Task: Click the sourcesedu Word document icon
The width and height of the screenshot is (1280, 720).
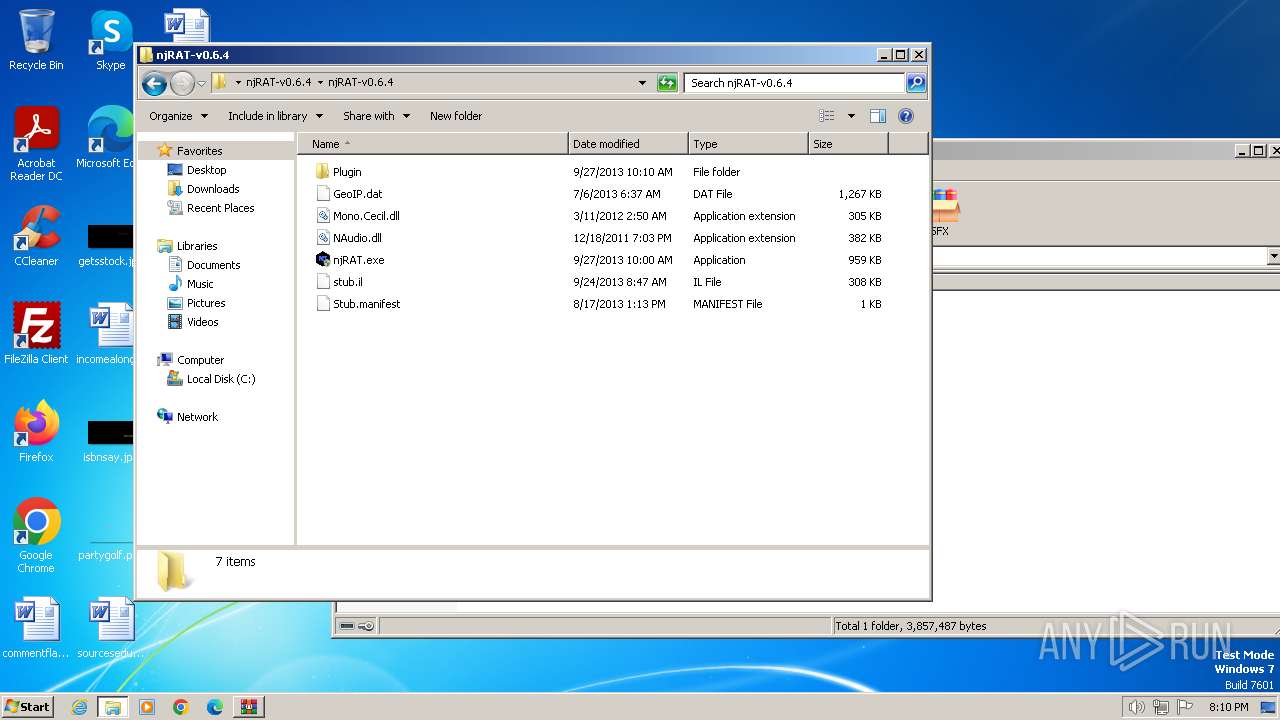Action: [110, 628]
